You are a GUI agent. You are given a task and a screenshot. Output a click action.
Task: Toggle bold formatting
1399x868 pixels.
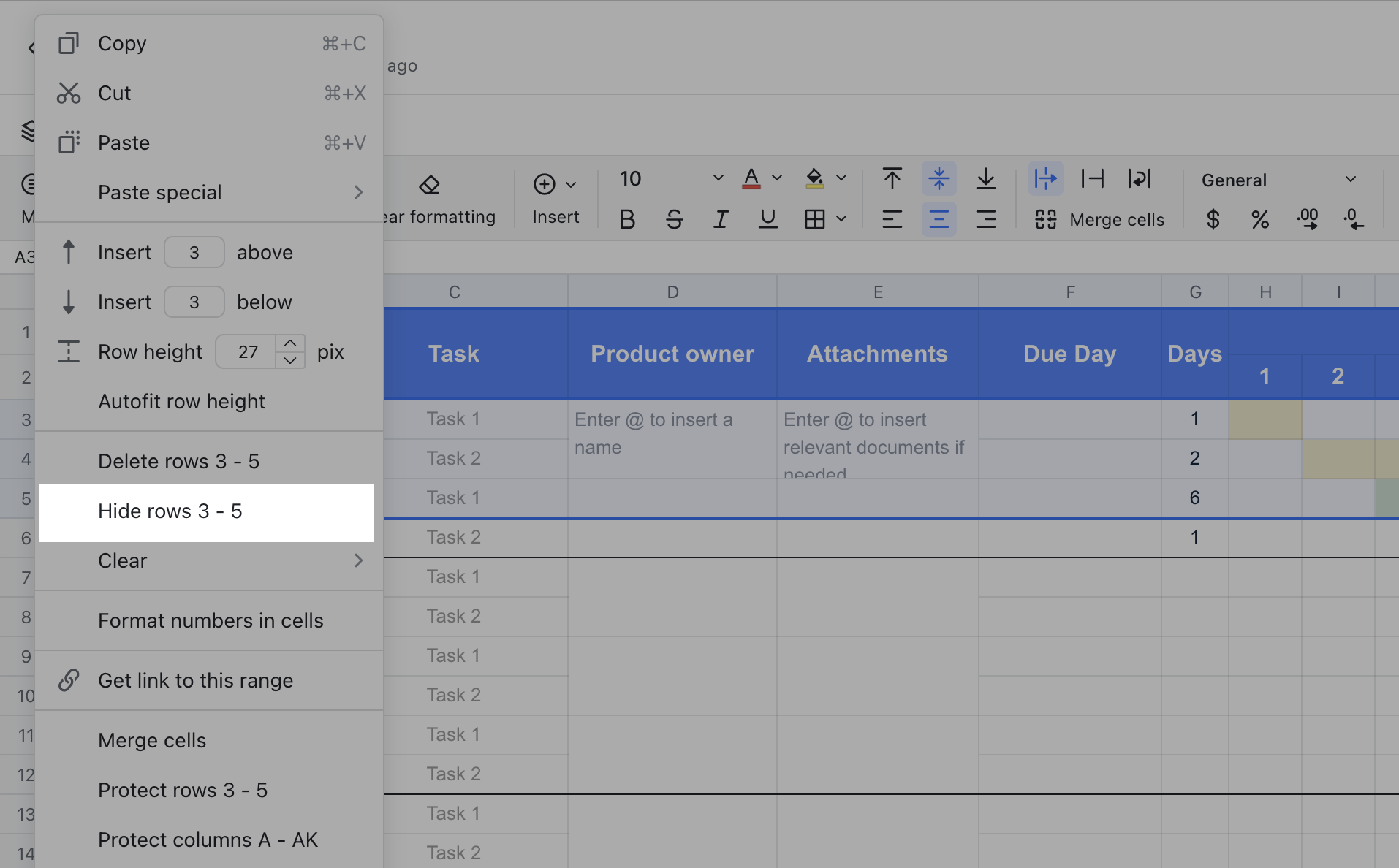(627, 218)
